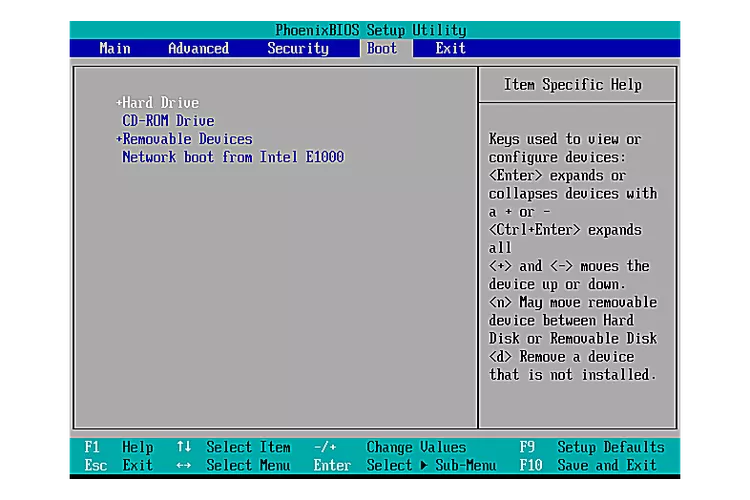
Task: Click the F1 Help key hint
Action: click(x=119, y=447)
